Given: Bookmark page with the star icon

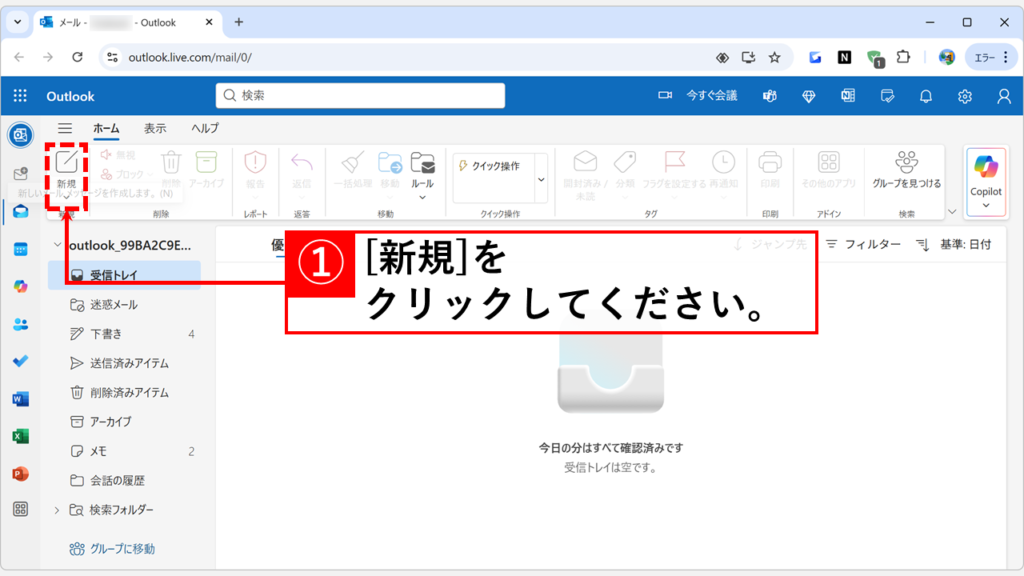Looking at the screenshot, I should (x=775, y=57).
